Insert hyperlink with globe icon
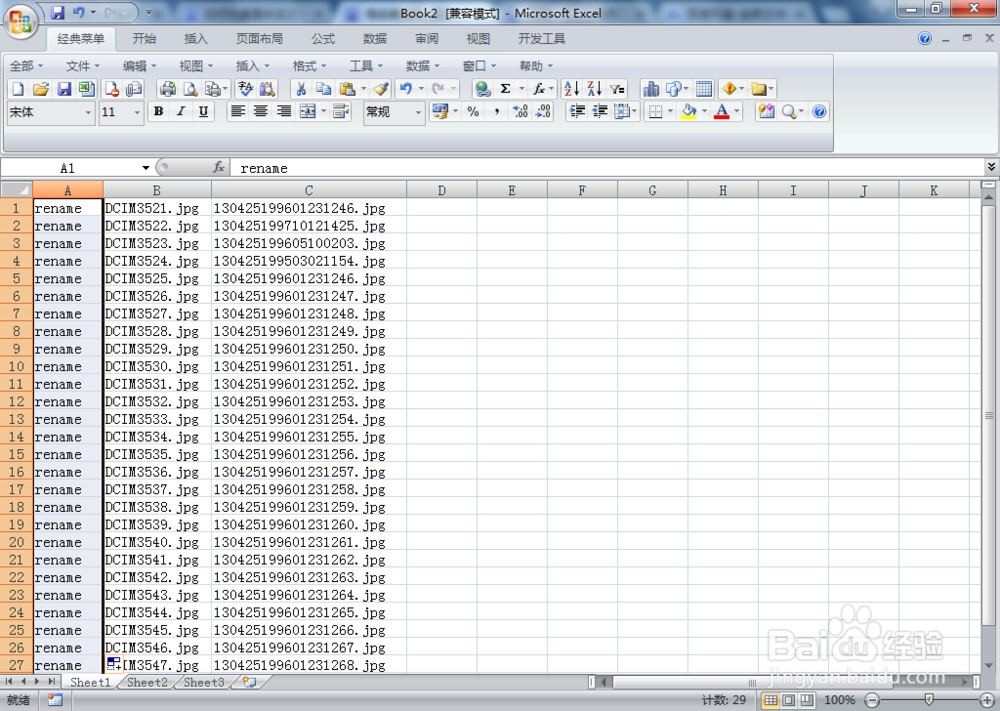The height and width of the screenshot is (711, 1000). click(x=483, y=89)
